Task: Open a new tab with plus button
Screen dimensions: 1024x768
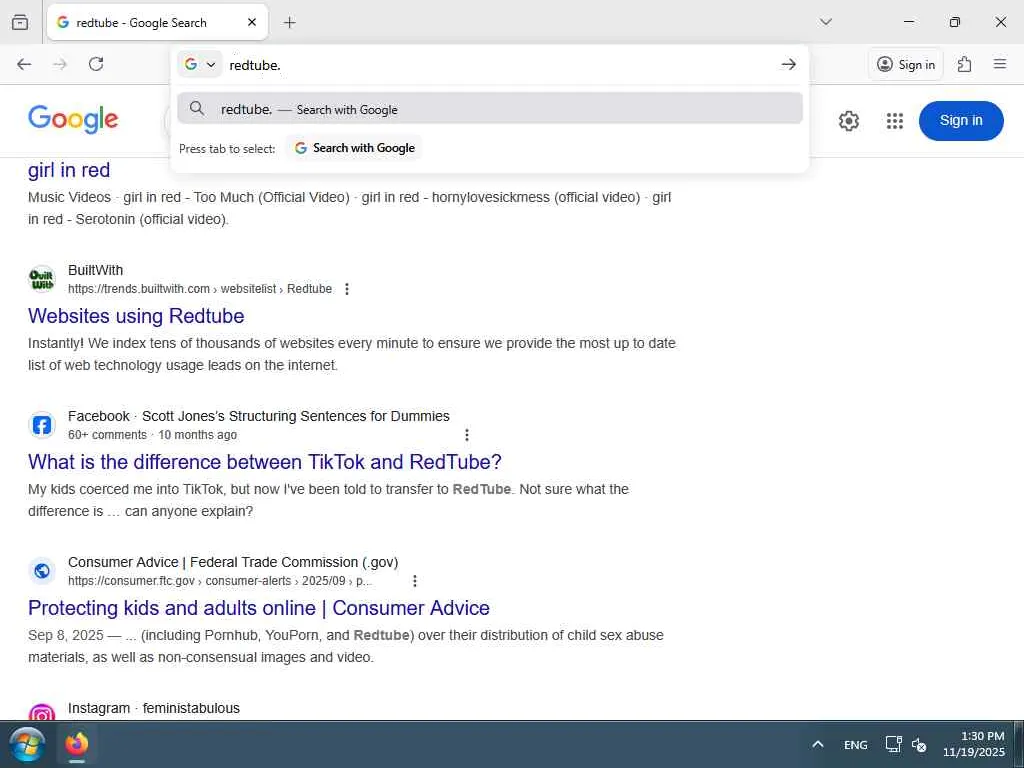Action: 289,22
